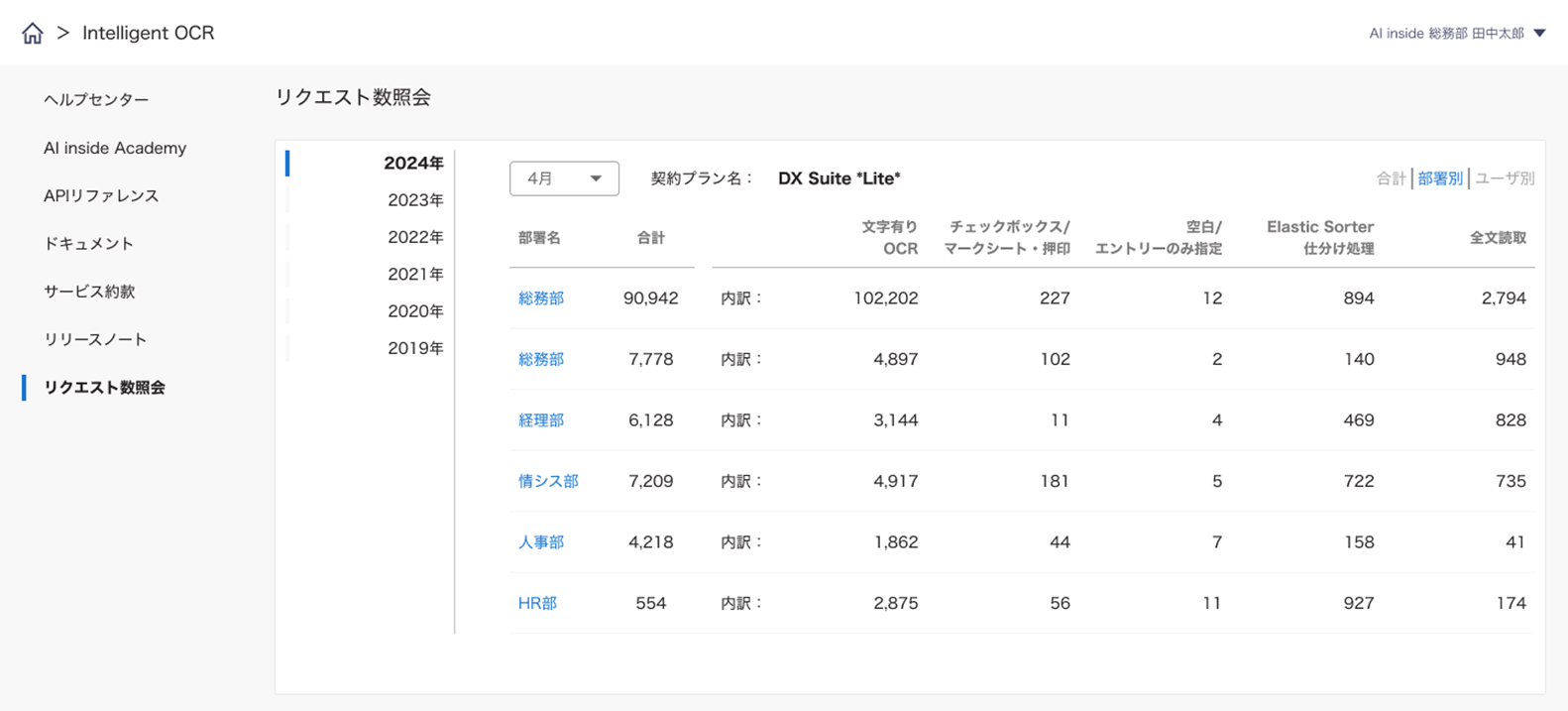1568x711 pixels.
Task: Open the 経理部 department link
Action: tap(541, 420)
